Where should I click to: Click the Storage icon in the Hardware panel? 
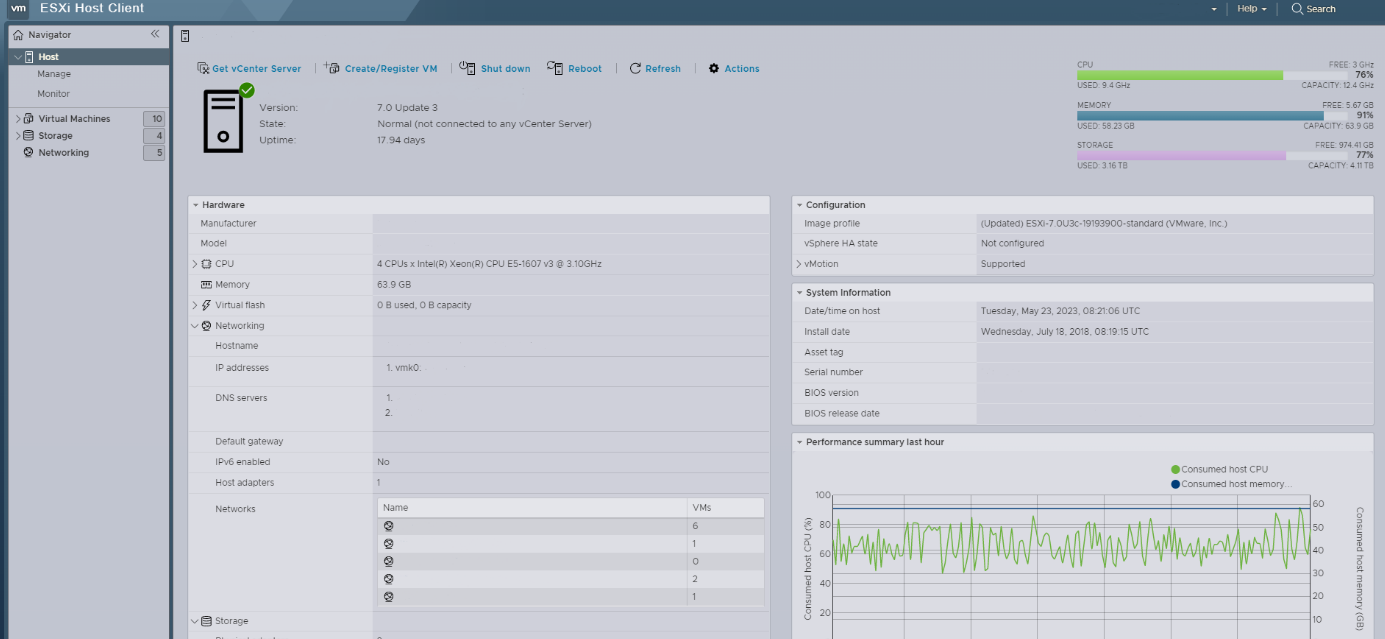206,621
